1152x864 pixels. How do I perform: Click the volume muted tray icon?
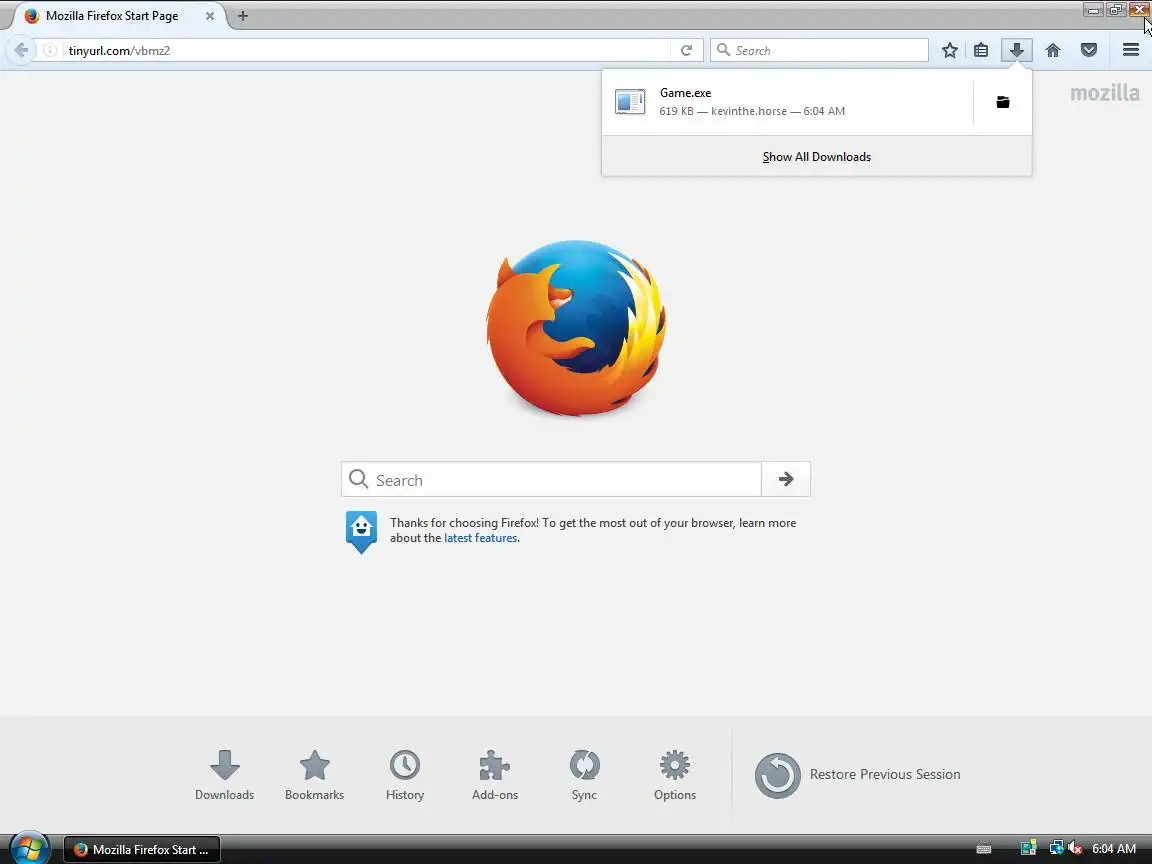point(1075,849)
